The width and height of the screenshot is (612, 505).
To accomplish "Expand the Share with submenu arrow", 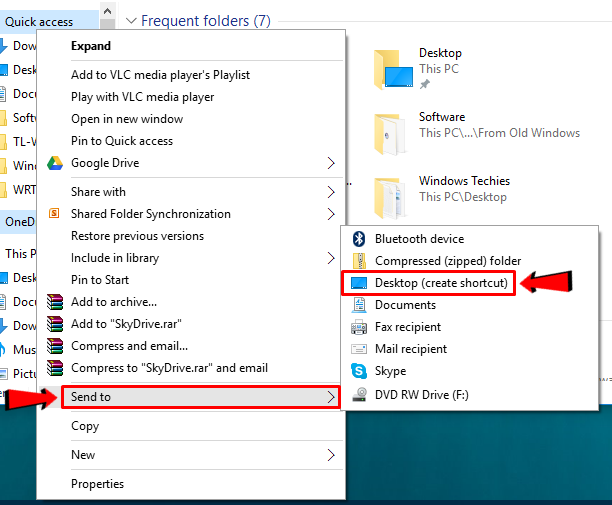I will (331, 192).
